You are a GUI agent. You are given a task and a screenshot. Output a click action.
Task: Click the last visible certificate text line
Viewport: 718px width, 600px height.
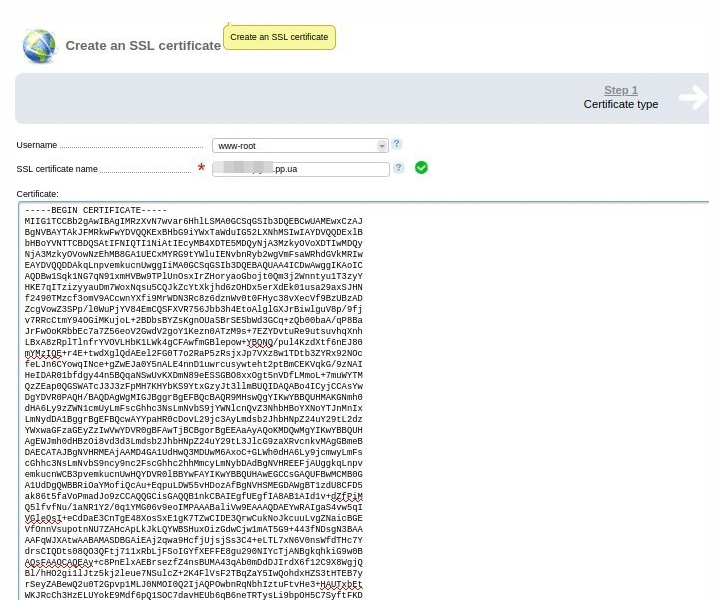193,595
